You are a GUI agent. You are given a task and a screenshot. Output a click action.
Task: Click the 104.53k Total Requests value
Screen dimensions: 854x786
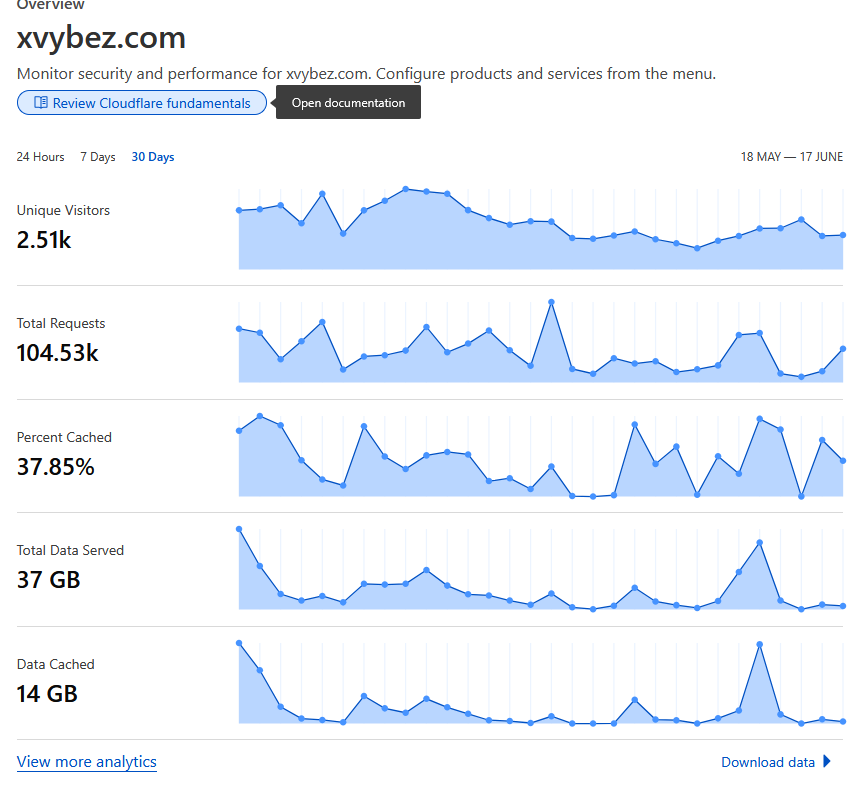pyautogui.click(x=57, y=353)
